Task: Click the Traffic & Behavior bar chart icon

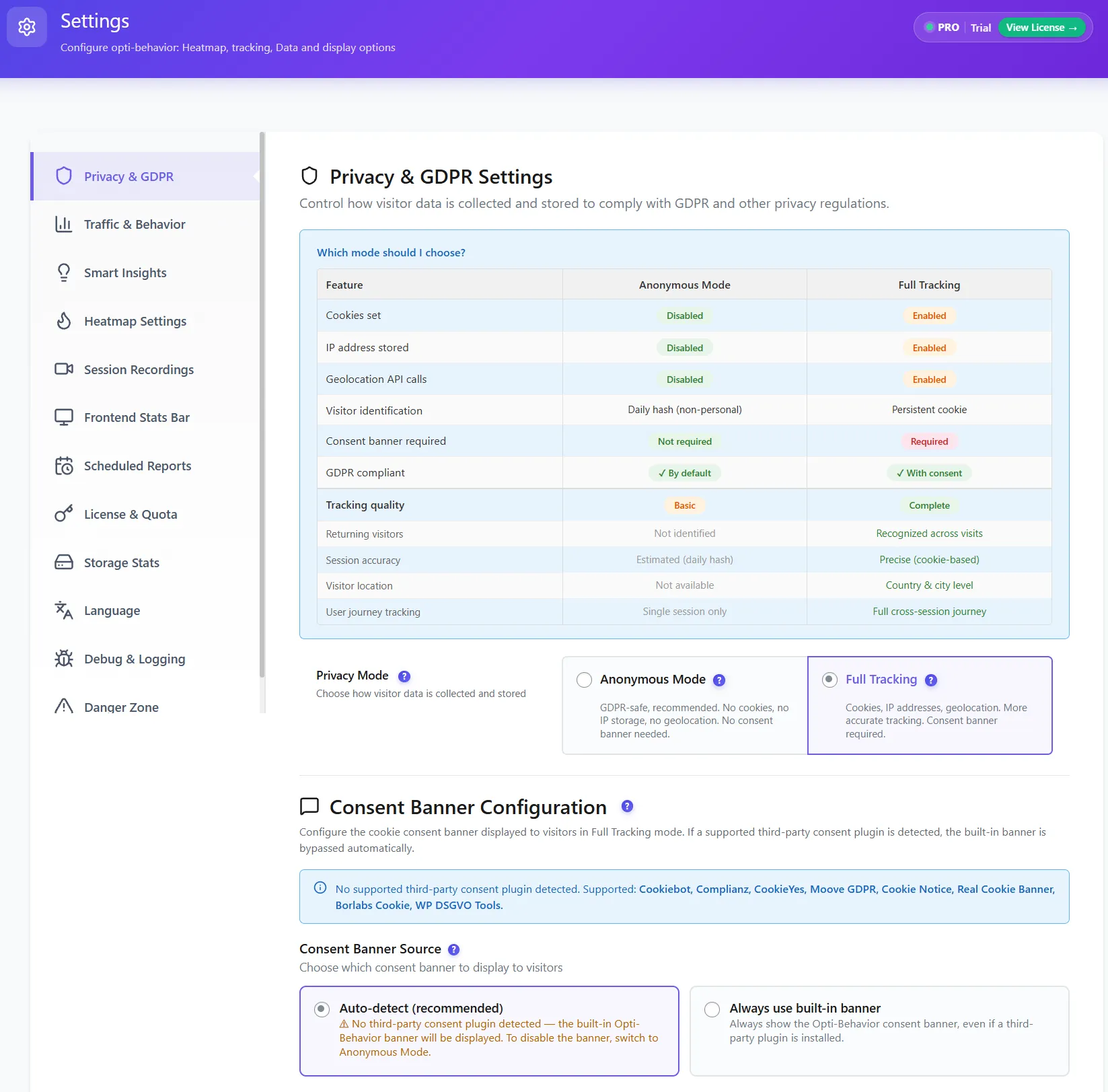Action: (64, 224)
